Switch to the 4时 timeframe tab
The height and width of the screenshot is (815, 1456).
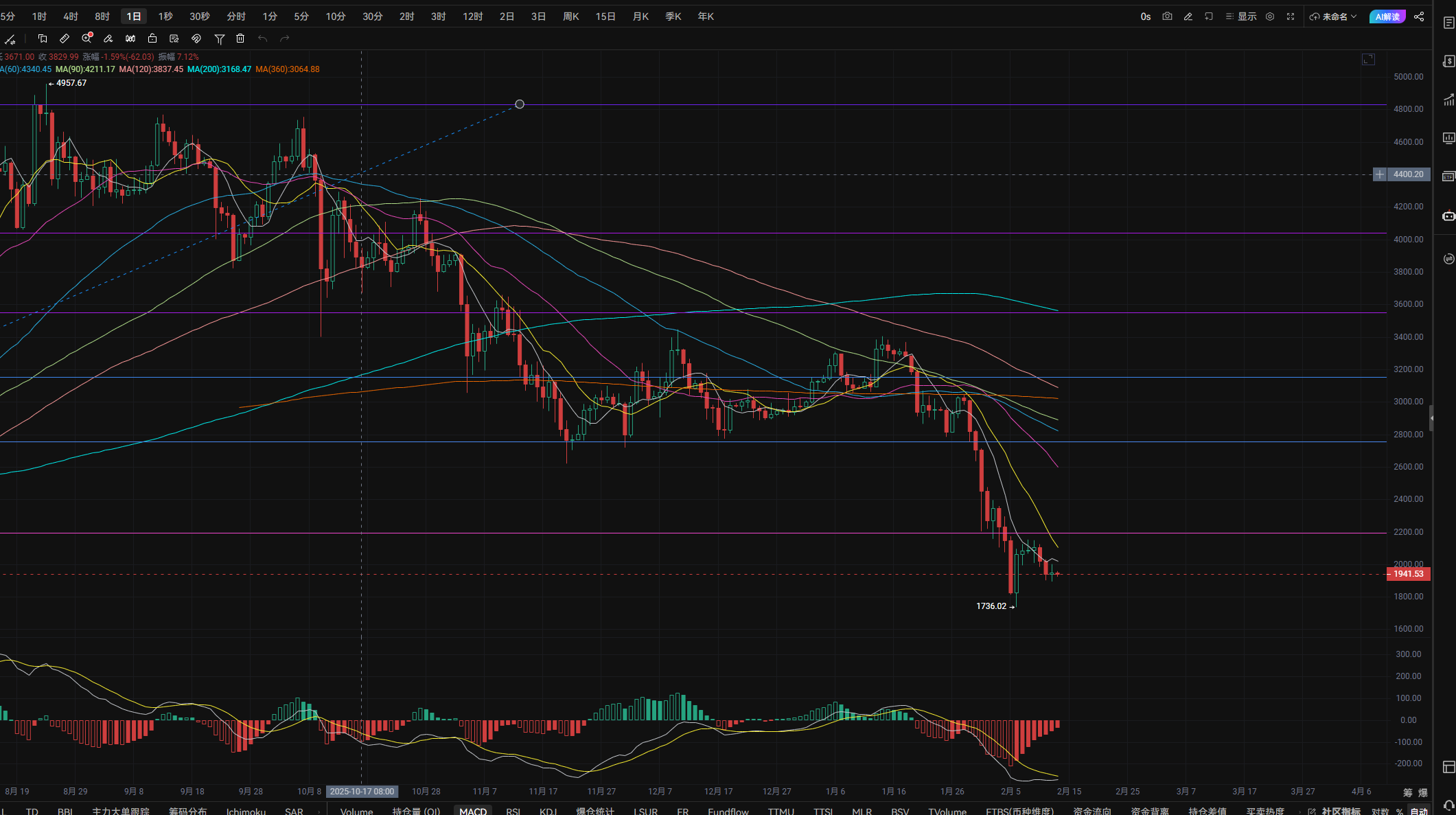[x=71, y=16]
